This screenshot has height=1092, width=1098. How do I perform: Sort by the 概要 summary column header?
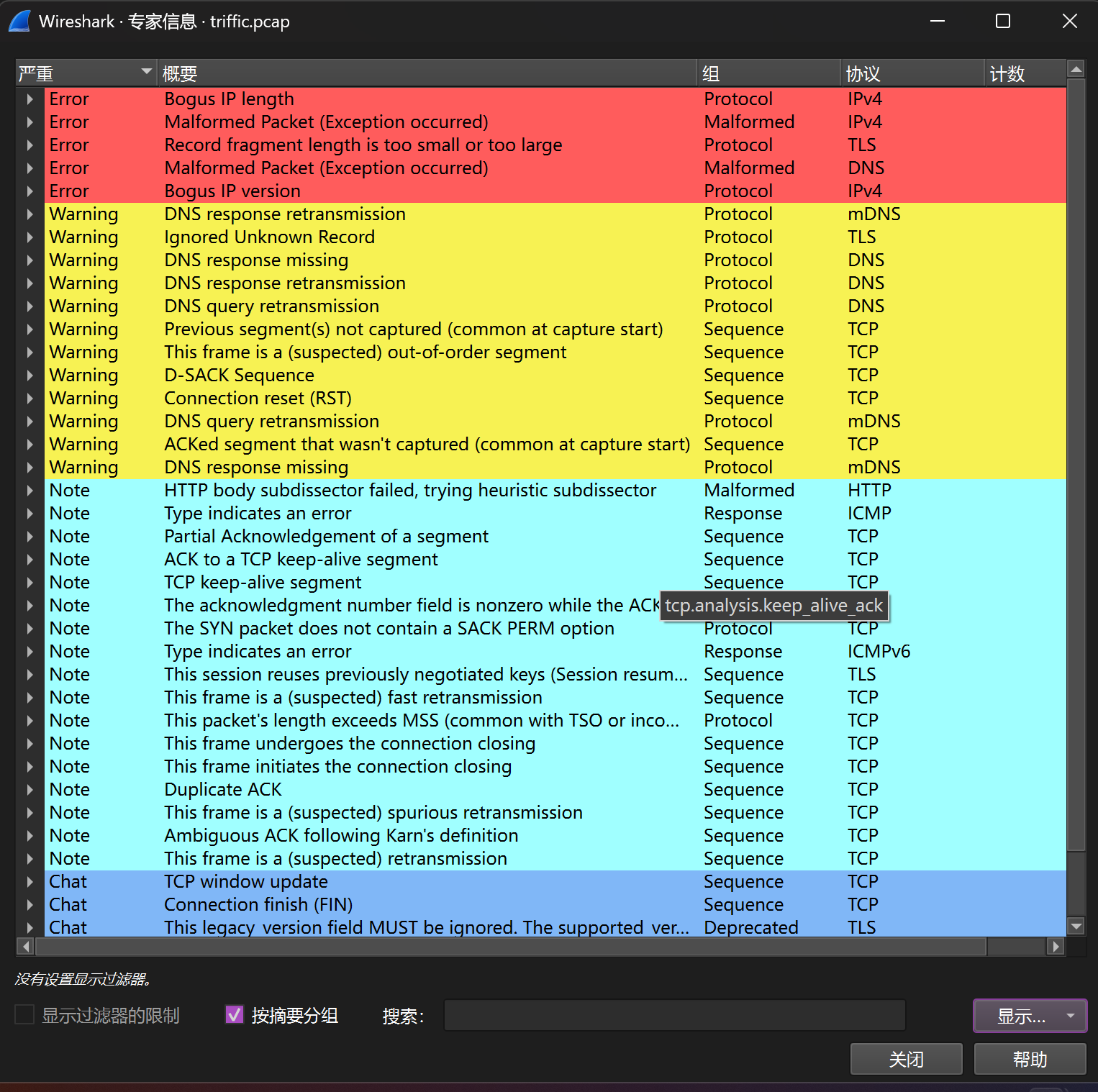click(x=427, y=73)
